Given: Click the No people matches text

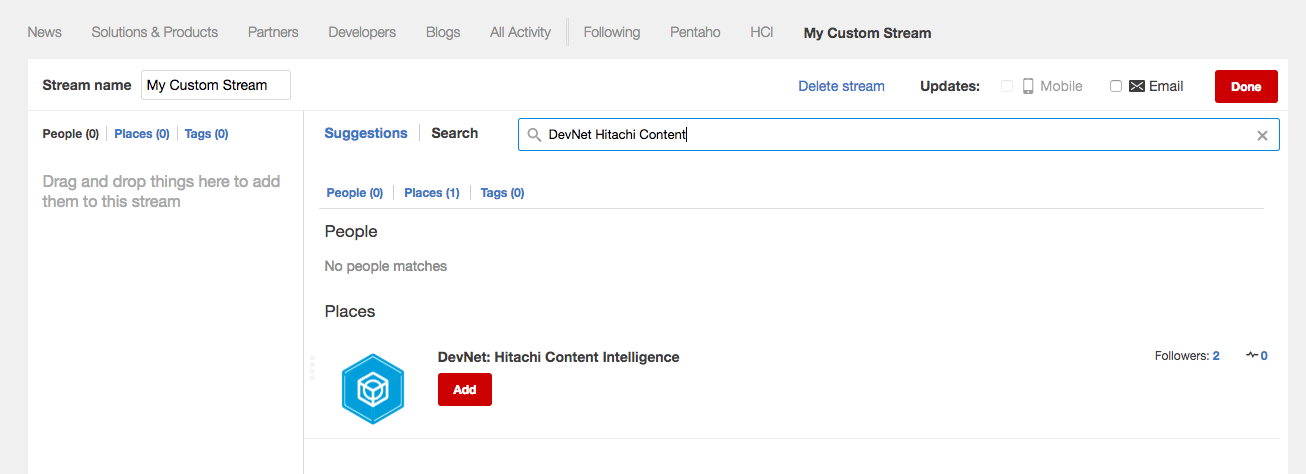Looking at the screenshot, I should tap(386, 266).
